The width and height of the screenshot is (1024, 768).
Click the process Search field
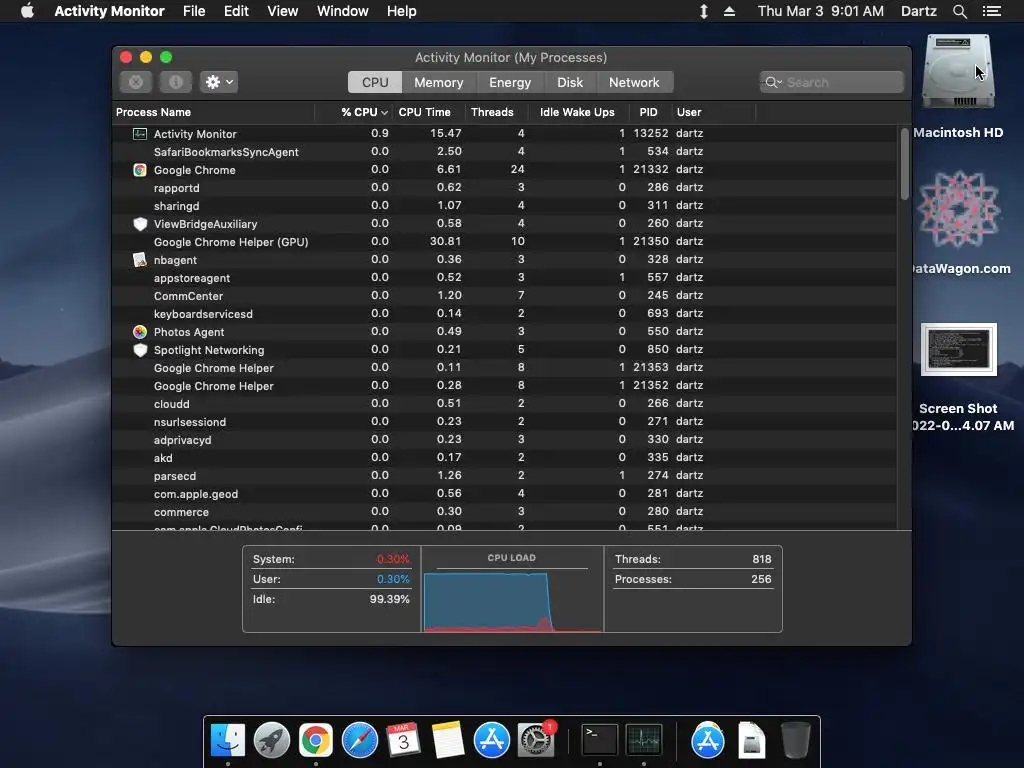(831, 82)
